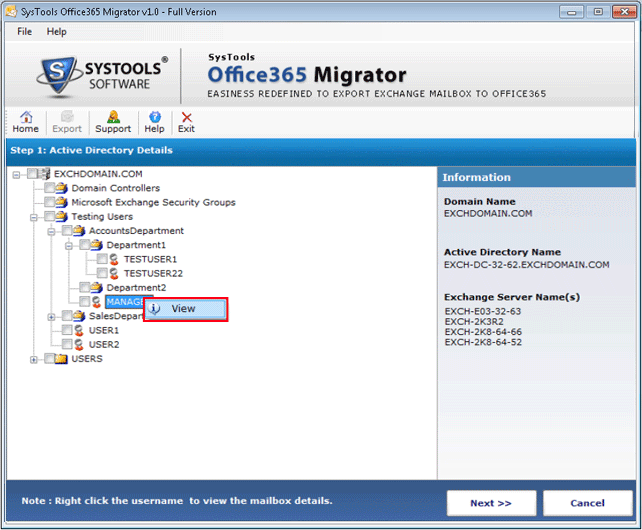Viewport: 642px width, 530px height.
Task: Choose View from the context menu
Action: click(185, 309)
